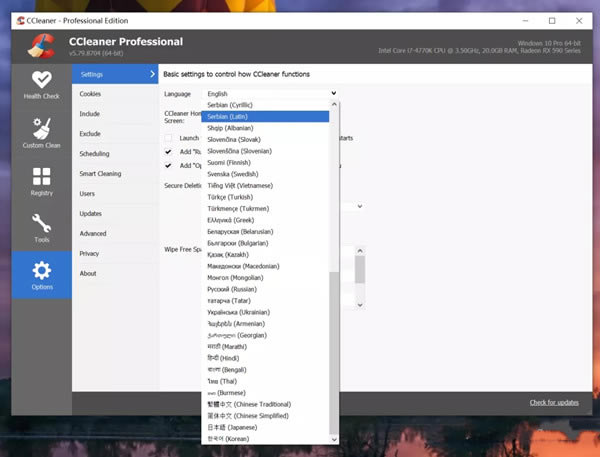Maximize the CCleaner window
The image size is (600, 457).
tap(551, 20)
